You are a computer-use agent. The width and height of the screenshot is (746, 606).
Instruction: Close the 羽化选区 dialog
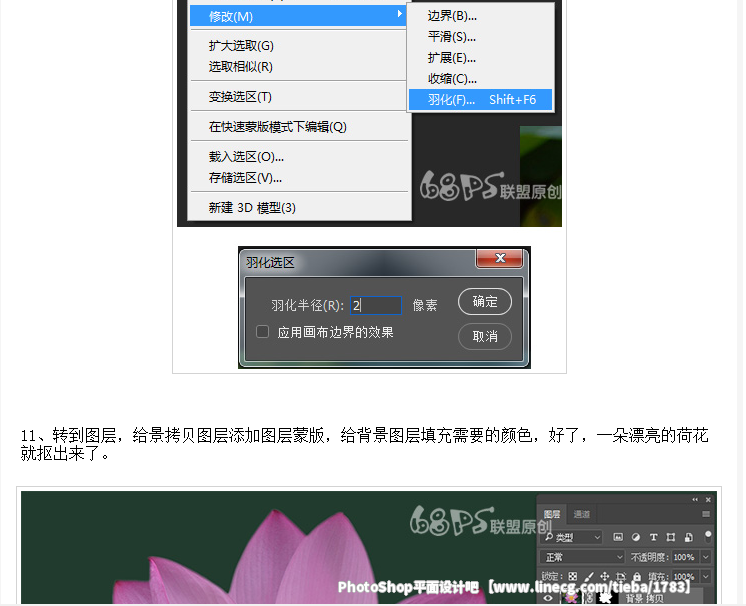point(500,258)
